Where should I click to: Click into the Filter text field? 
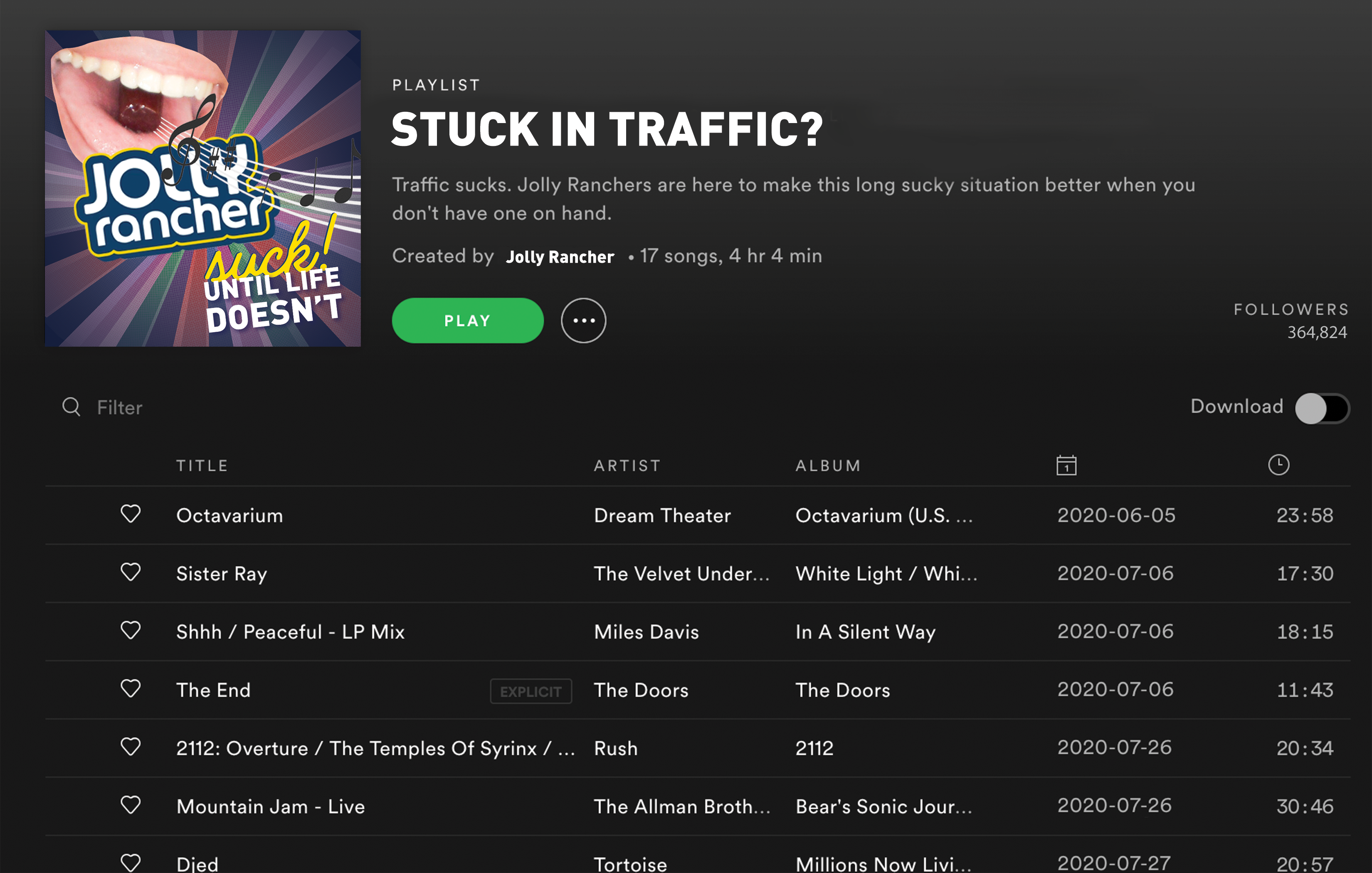click(x=120, y=407)
